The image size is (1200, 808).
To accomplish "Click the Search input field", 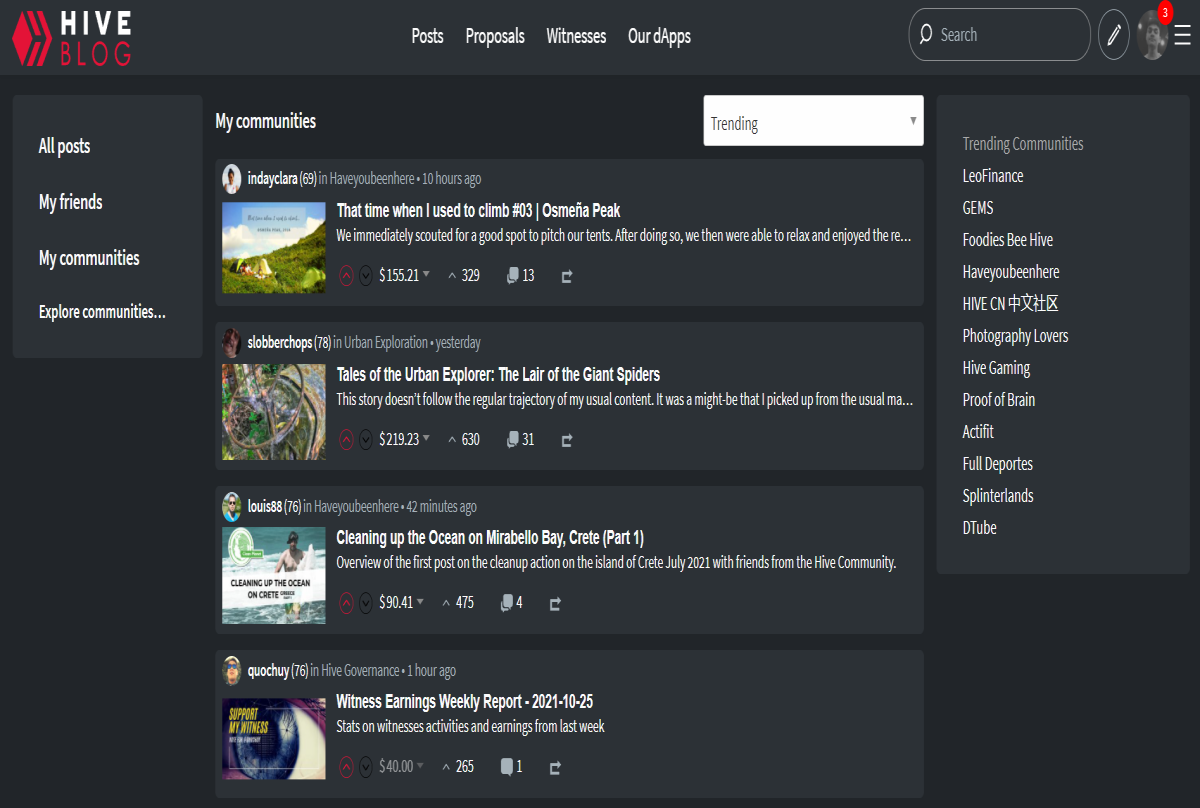I will click(x=1000, y=35).
